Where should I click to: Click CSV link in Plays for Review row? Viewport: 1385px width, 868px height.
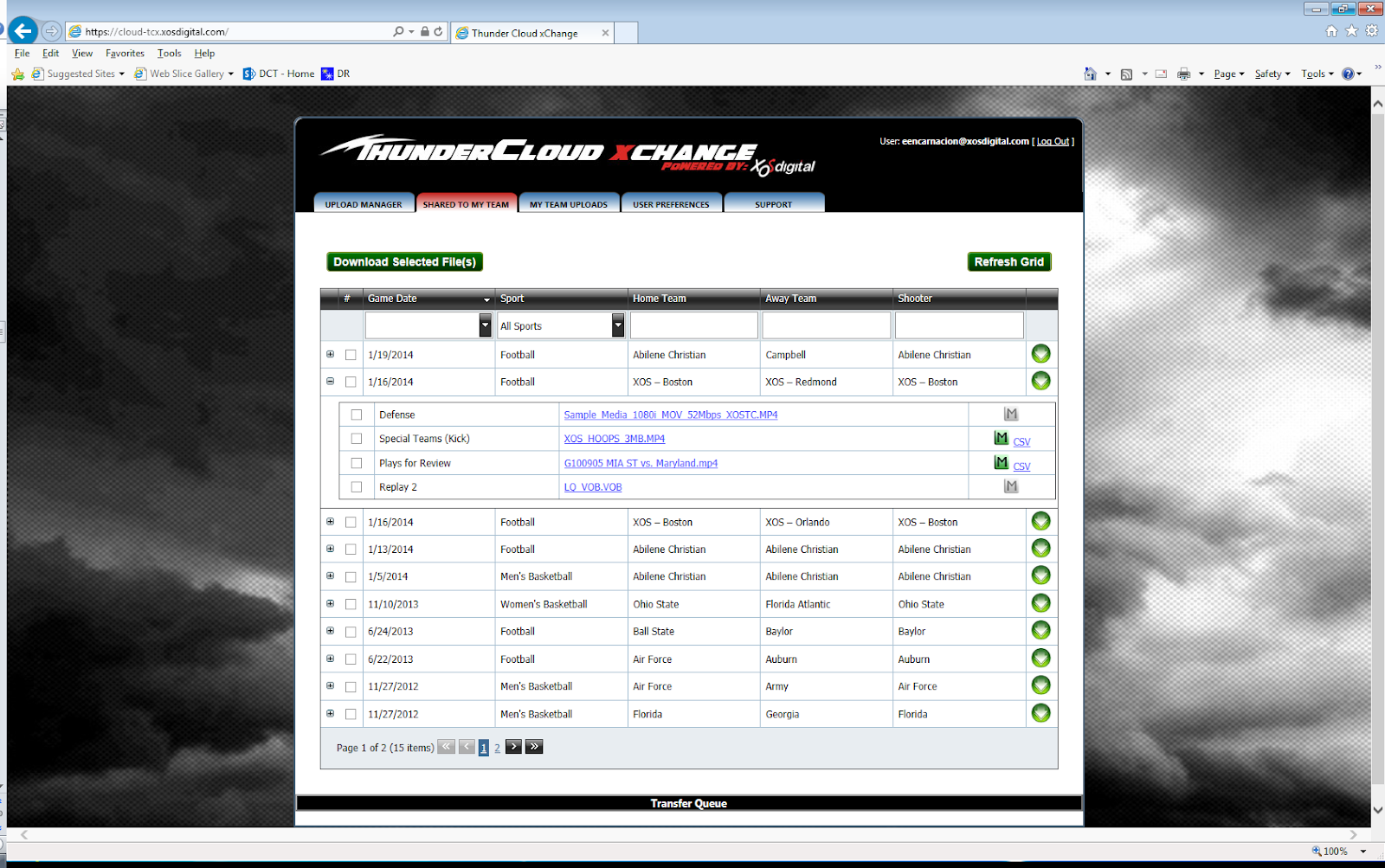click(x=1021, y=466)
